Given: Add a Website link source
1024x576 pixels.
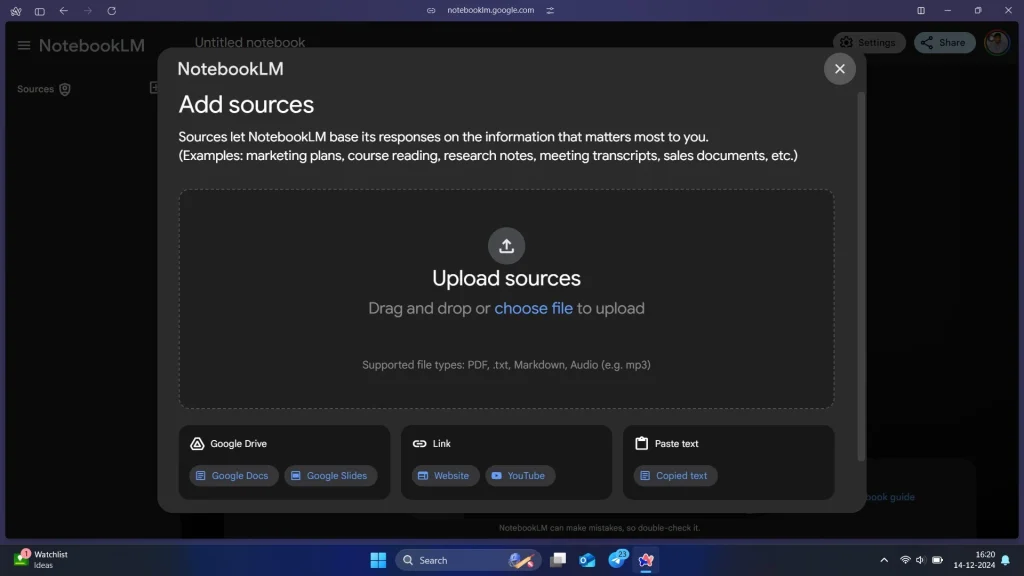Looking at the screenshot, I should (x=445, y=475).
